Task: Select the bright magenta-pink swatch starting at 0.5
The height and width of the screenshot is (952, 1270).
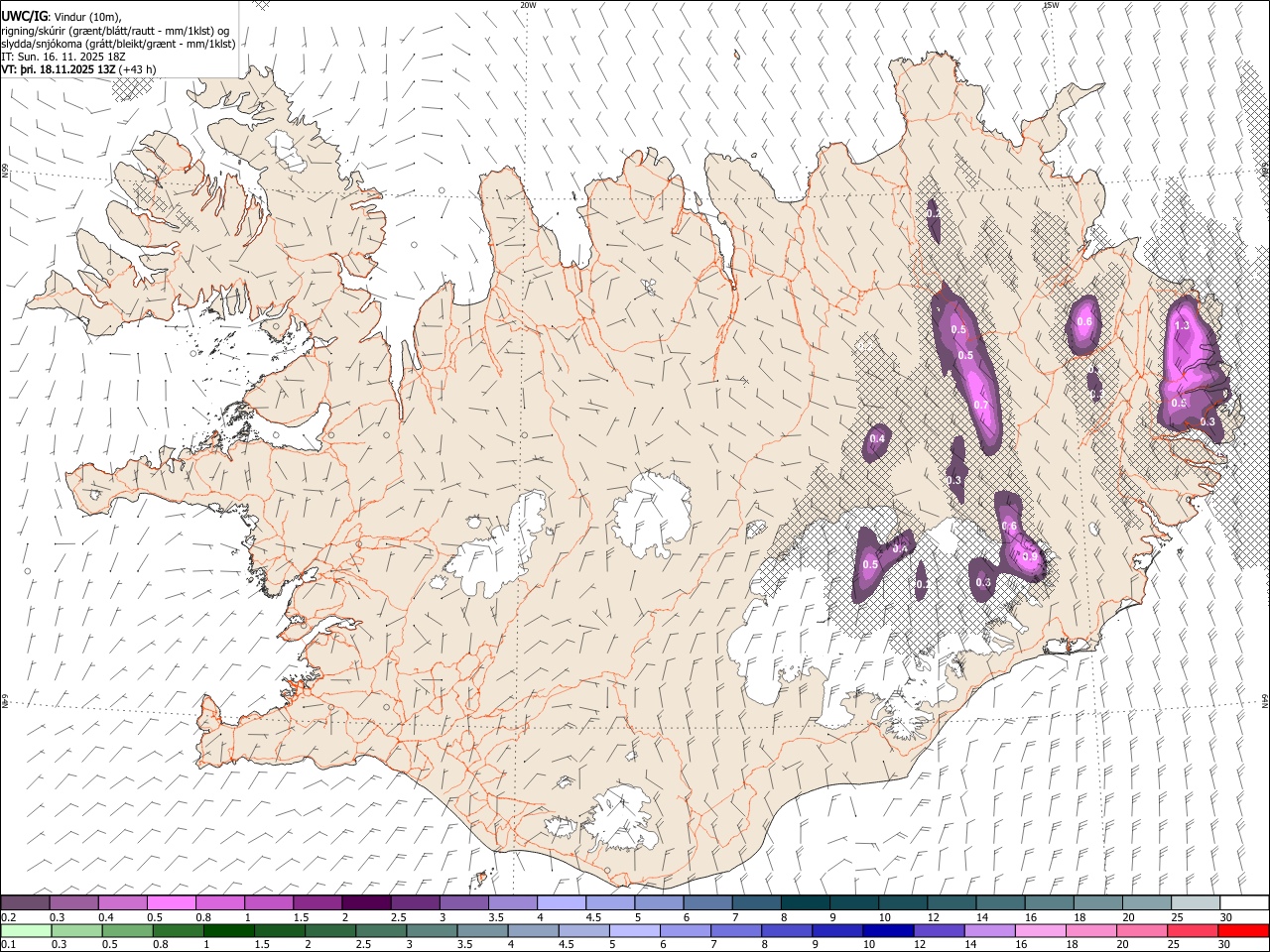Action: coord(171,902)
